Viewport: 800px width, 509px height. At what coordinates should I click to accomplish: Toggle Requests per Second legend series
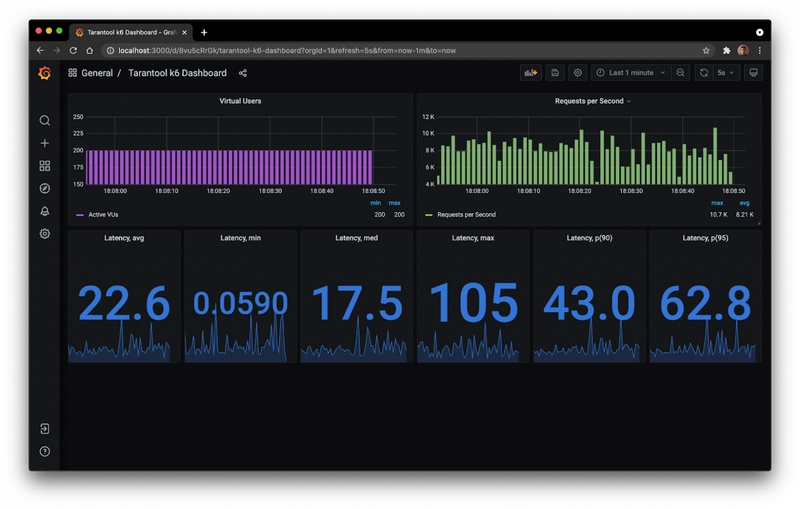coord(465,214)
